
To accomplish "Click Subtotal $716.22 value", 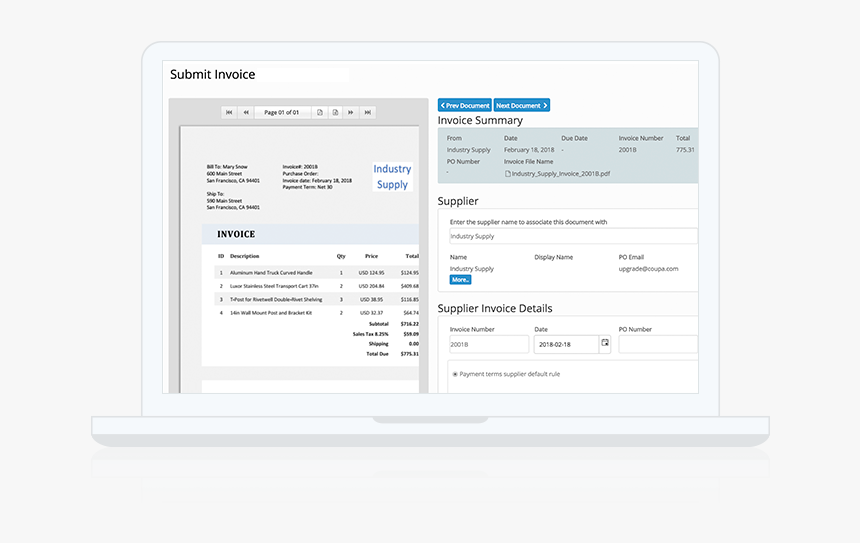I will click(x=410, y=324).
